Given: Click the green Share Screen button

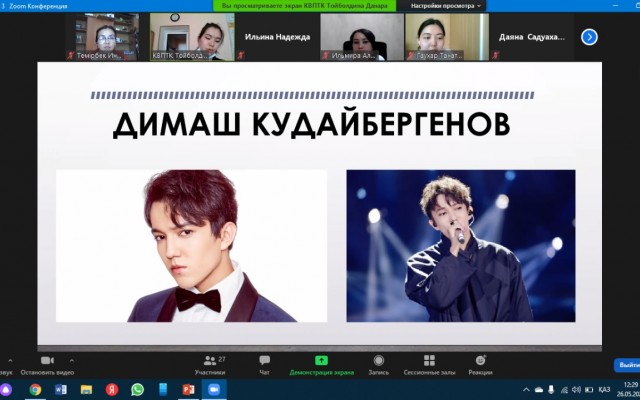Looking at the screenshot, I should tap(321, 361).
